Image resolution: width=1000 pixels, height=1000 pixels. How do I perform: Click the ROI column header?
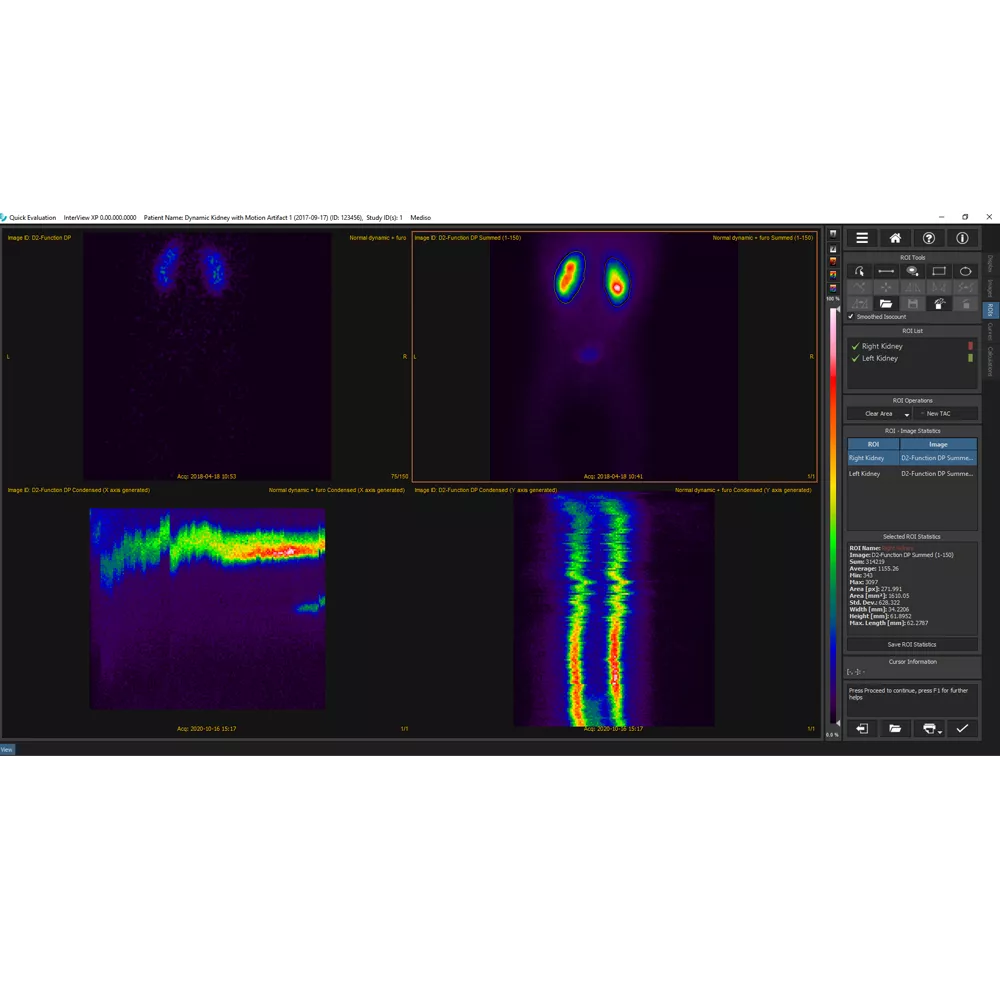click(873, 445)
